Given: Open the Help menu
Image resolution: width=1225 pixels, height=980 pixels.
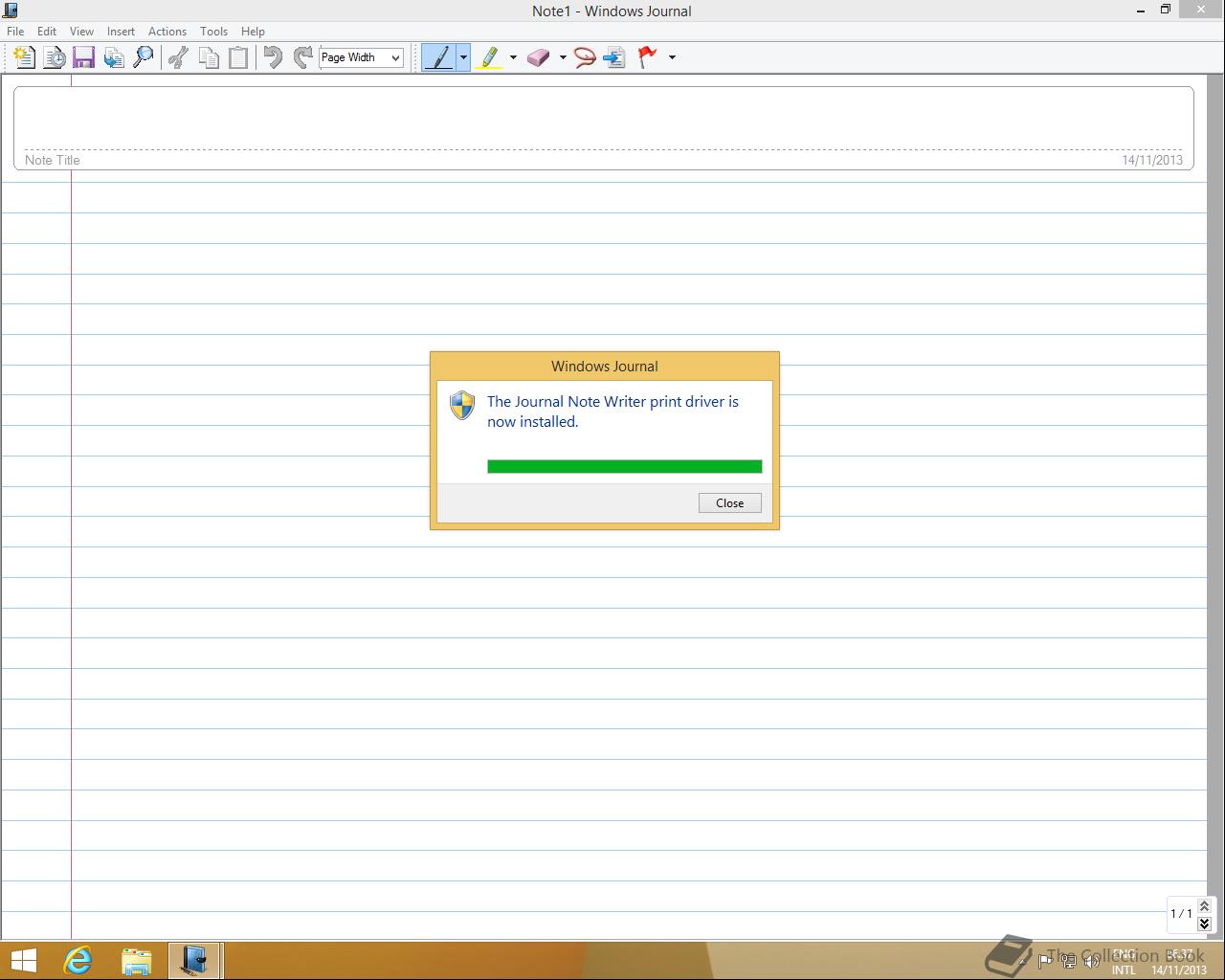Looking at the screenshot, I should tap(253, 31).
